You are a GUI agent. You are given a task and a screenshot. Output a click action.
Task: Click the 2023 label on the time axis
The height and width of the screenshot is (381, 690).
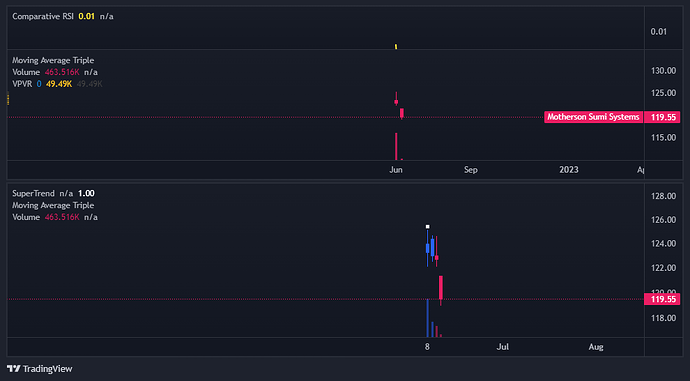569,170
